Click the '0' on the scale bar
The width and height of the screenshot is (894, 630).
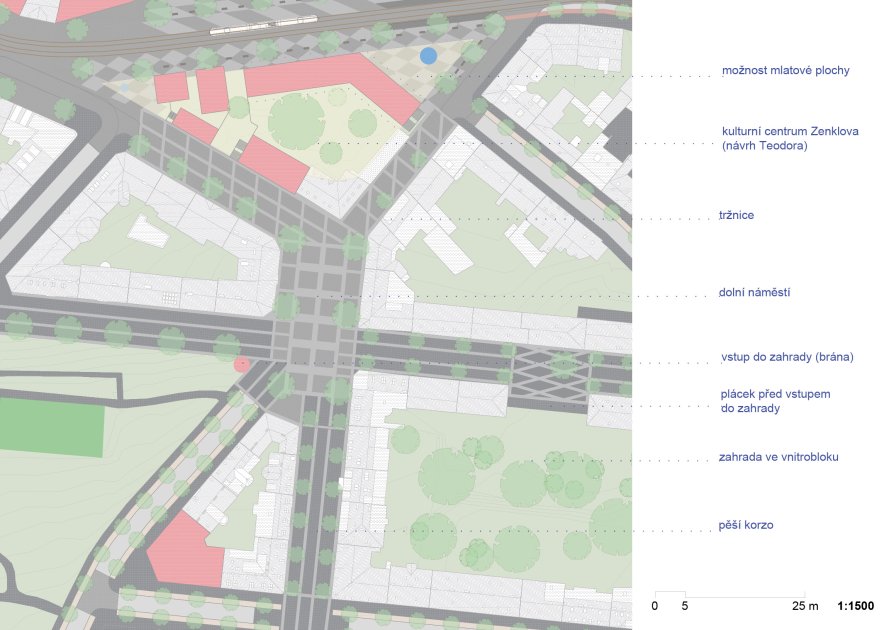pos(655,606)
